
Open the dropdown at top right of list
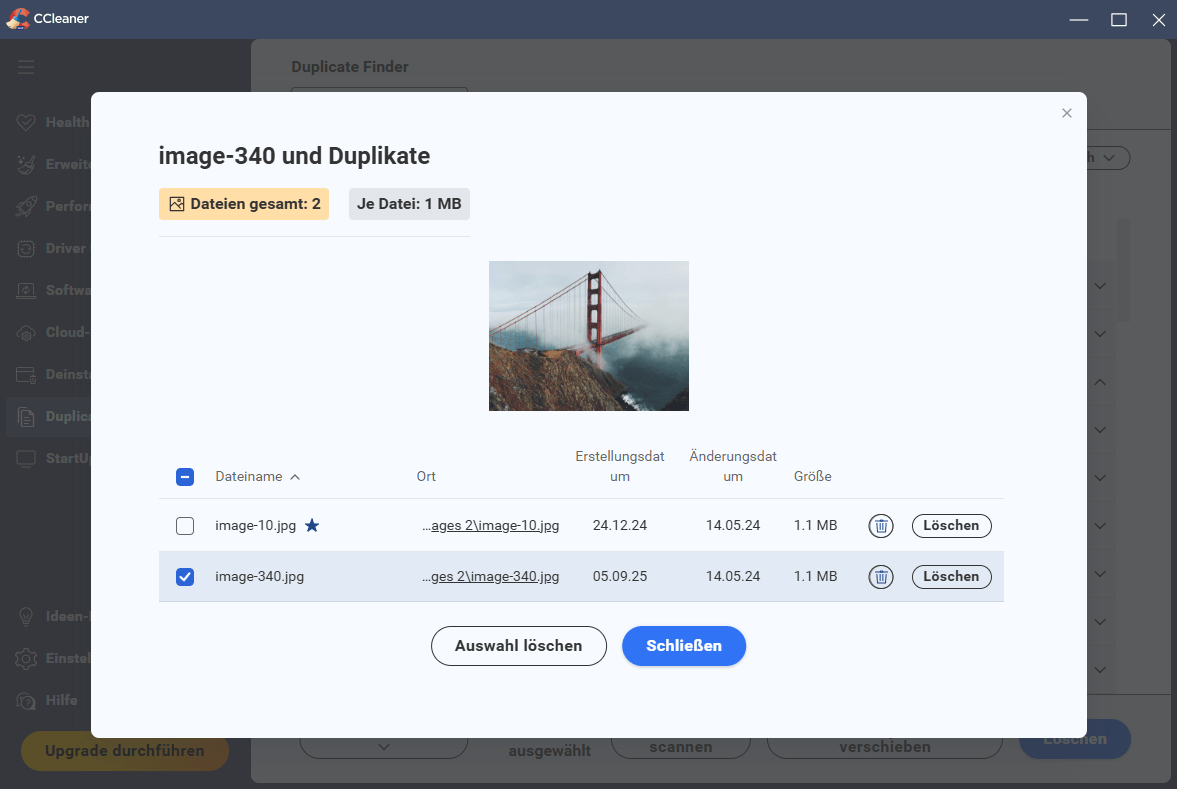click(x=1108, y=158)
